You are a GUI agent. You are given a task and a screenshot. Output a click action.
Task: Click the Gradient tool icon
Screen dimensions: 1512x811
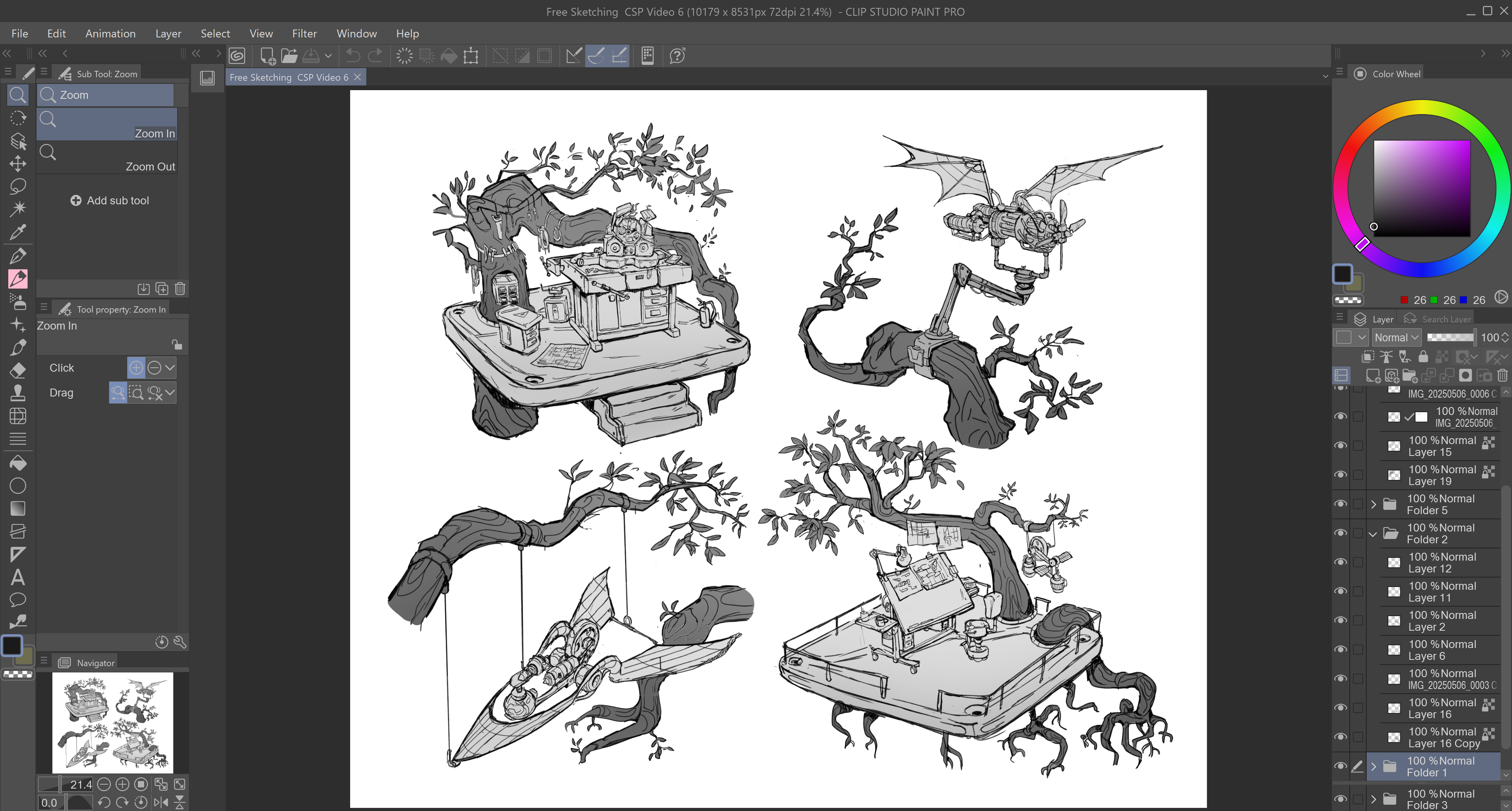18,509
